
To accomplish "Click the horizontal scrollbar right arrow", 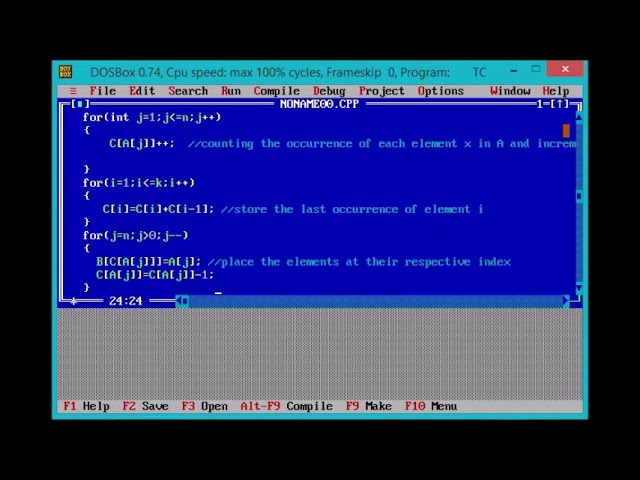I will pos(566,301).
